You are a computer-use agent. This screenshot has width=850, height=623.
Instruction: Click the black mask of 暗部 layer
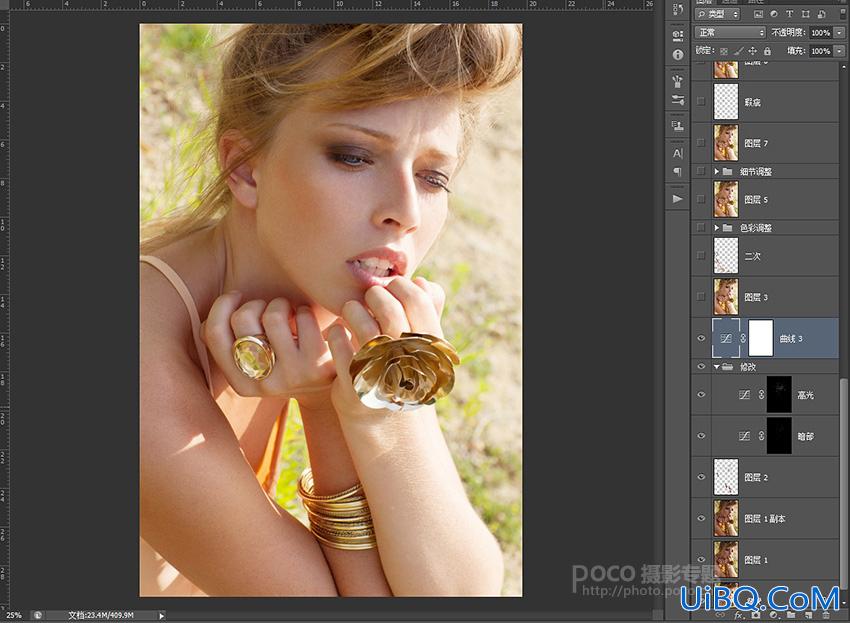[x=779, y=435]
